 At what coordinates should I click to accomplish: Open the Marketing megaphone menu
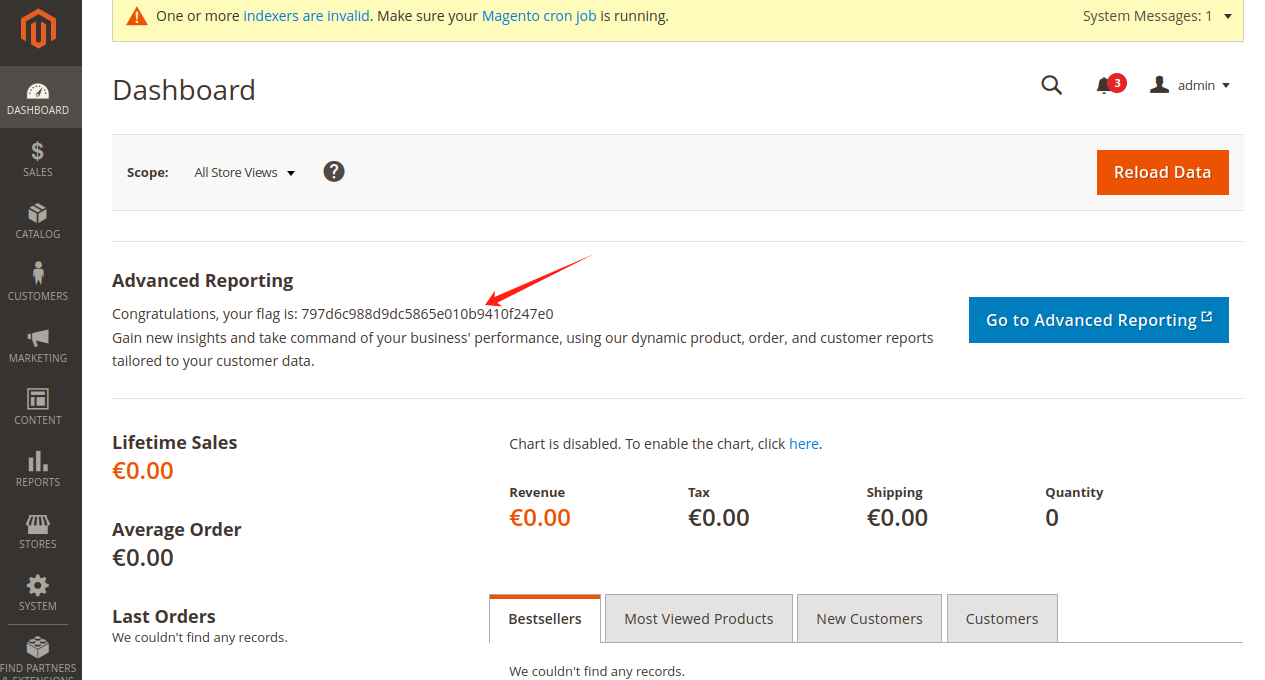pyautogui.click(x=38, y=345)
